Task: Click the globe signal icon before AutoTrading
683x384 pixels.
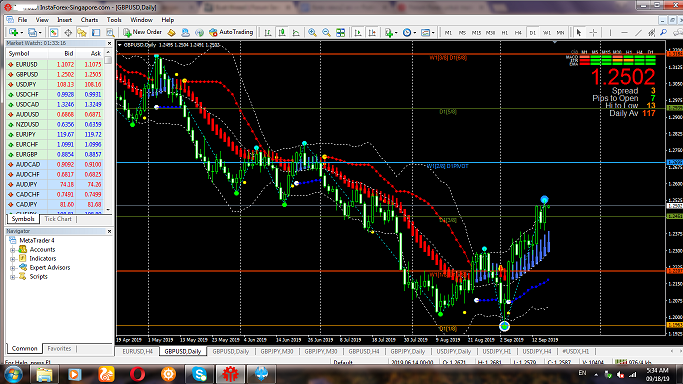Action: (x=199, y=33)
